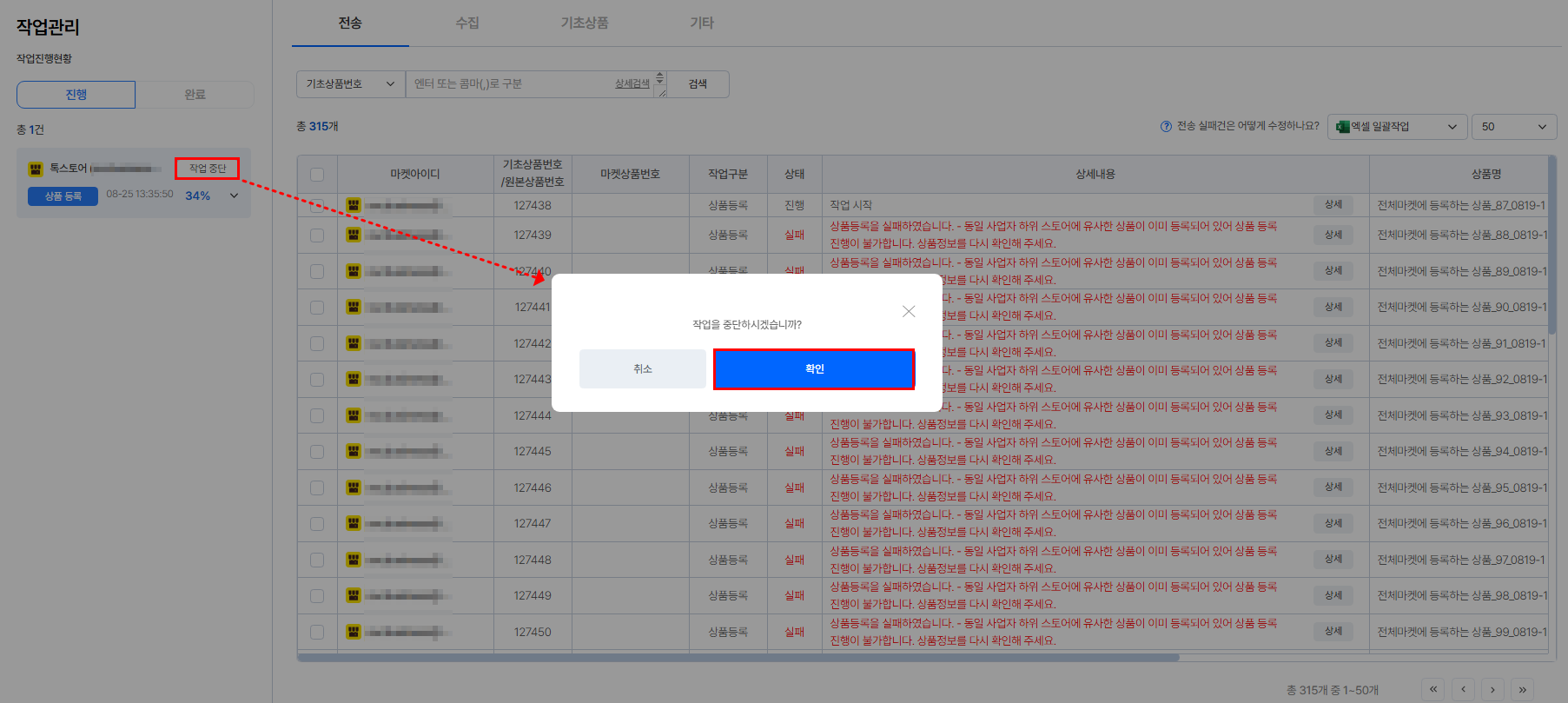Click the 작업 시작 detail text
The image size is (1568, 703).
[851, 205]
